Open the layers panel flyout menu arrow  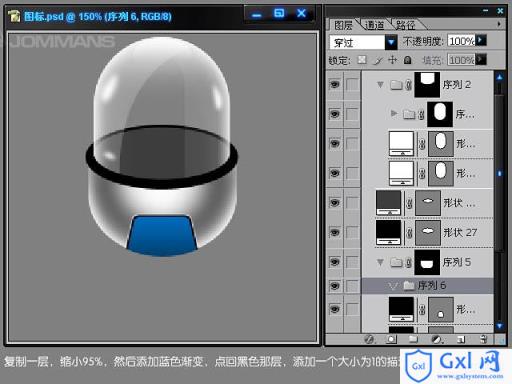pyautogui.click(x=499, y=24)
